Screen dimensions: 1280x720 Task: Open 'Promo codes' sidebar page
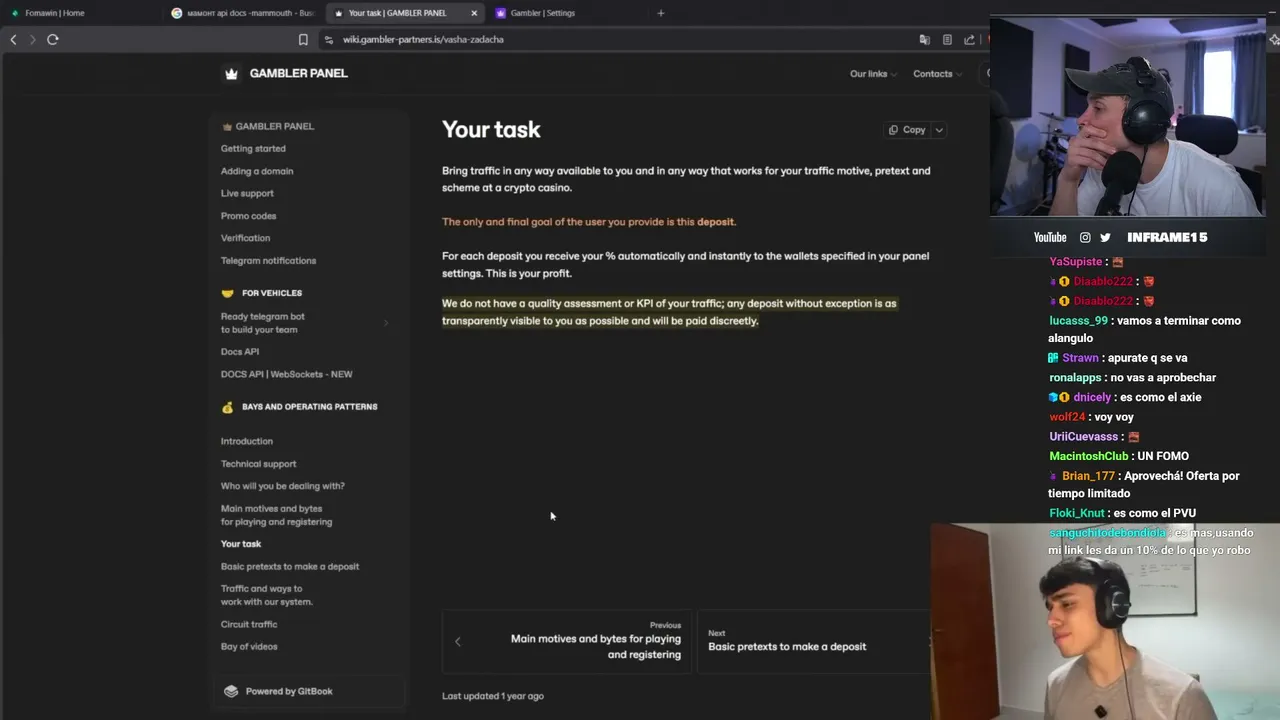(248, 216)
